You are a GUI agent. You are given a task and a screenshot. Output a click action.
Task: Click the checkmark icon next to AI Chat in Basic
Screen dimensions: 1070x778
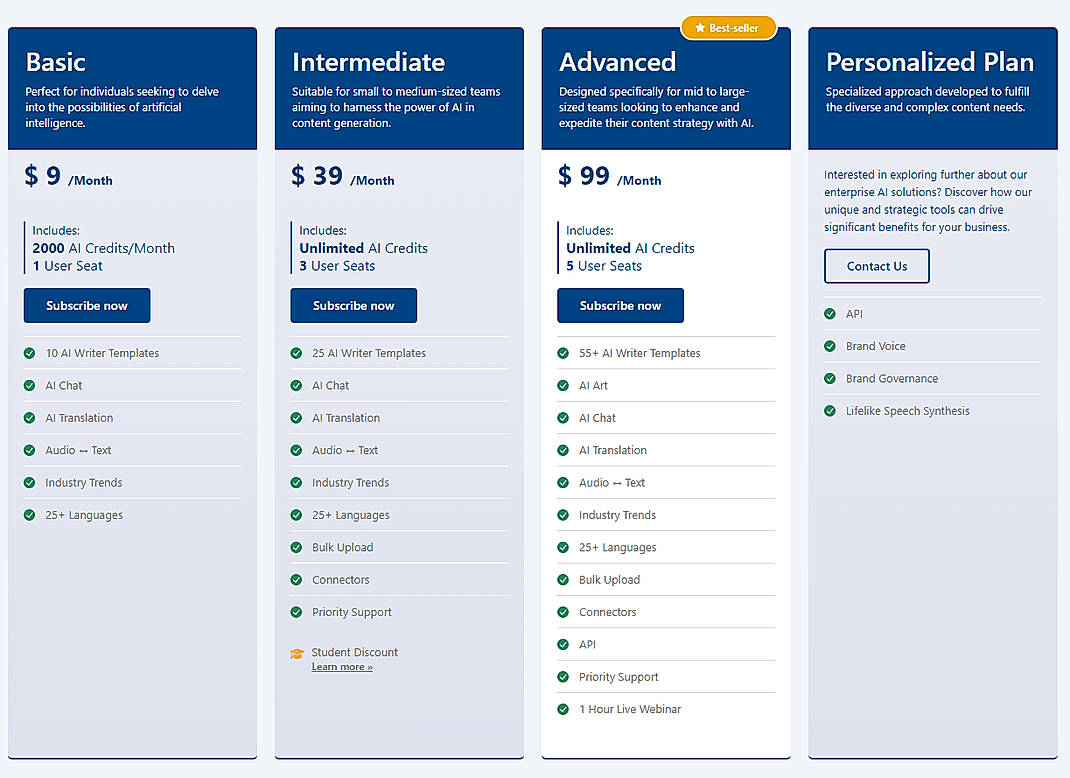[x=30, y=385]
